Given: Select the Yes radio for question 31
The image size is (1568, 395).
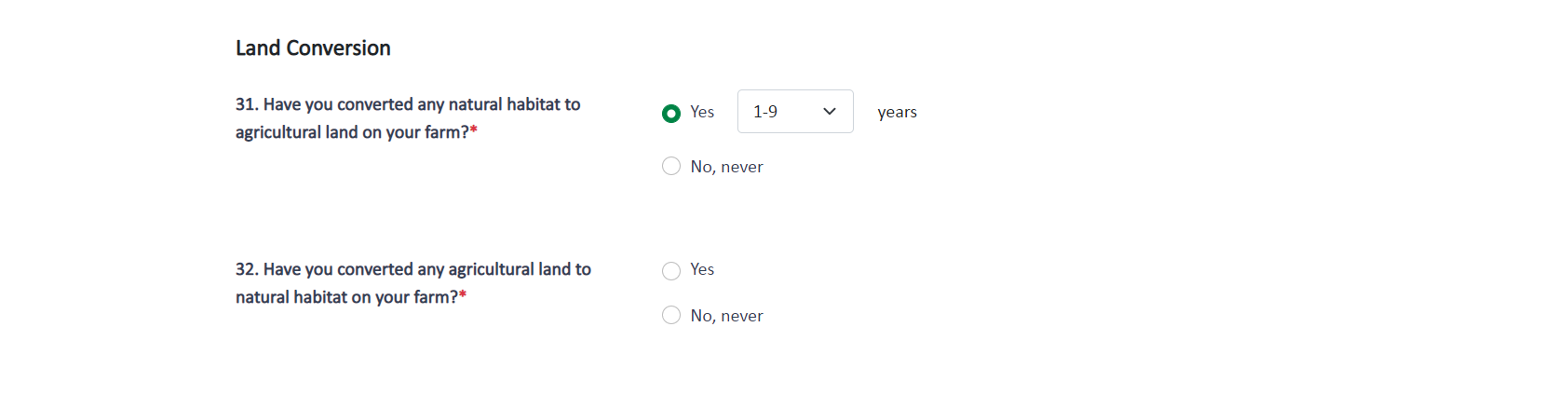Looking at the screenshot, I should tap(671, 114).
